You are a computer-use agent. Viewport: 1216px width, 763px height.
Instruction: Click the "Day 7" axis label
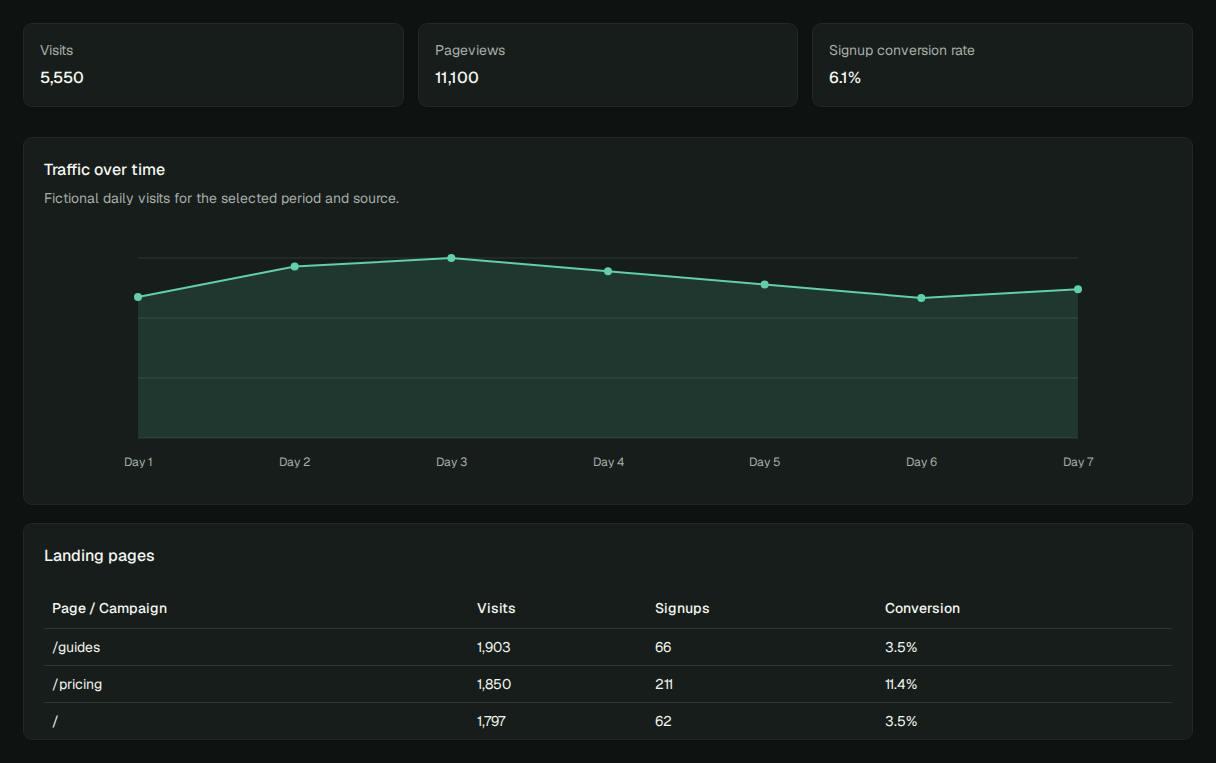[1078, 462]
